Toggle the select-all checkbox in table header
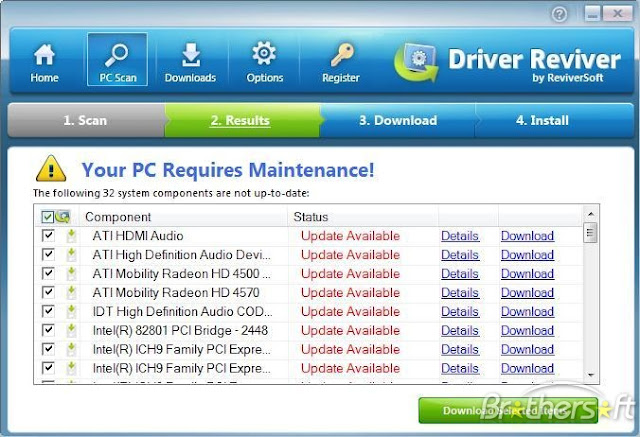This screenshot has width=640, height=437. 47,217
